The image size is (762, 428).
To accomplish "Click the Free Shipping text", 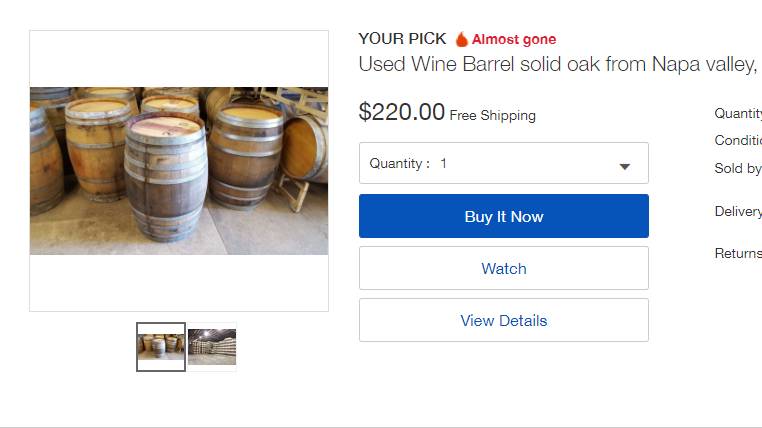I will coord(493,115).
